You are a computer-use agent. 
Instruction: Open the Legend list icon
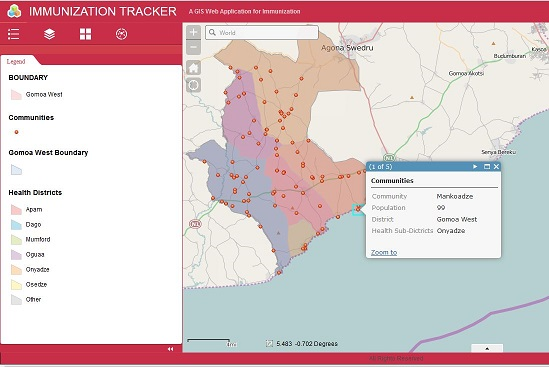coord(14,34)
